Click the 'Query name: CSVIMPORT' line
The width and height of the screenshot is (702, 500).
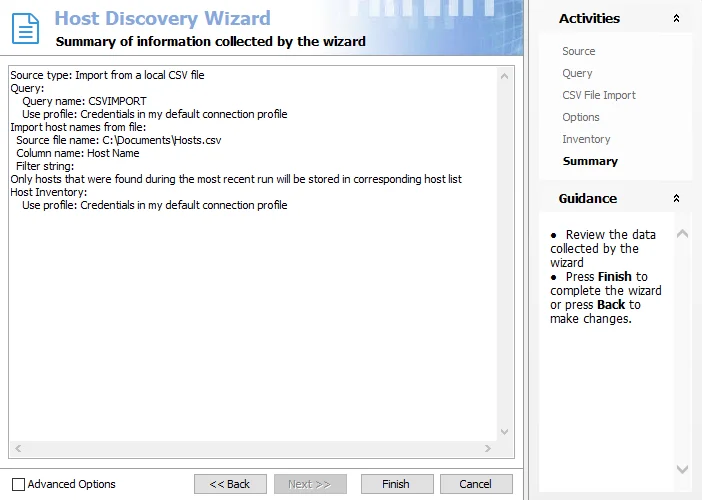point(84,101)
